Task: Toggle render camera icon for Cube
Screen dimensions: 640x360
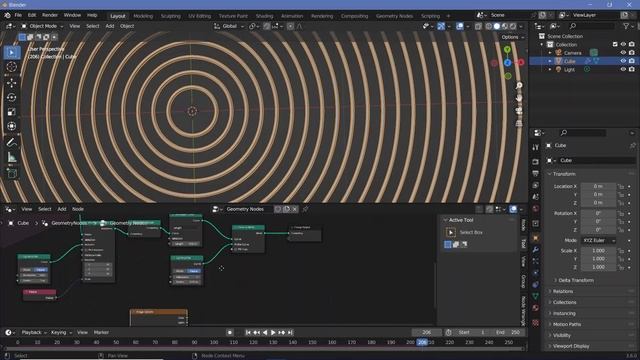Action: tap(632, 61)
